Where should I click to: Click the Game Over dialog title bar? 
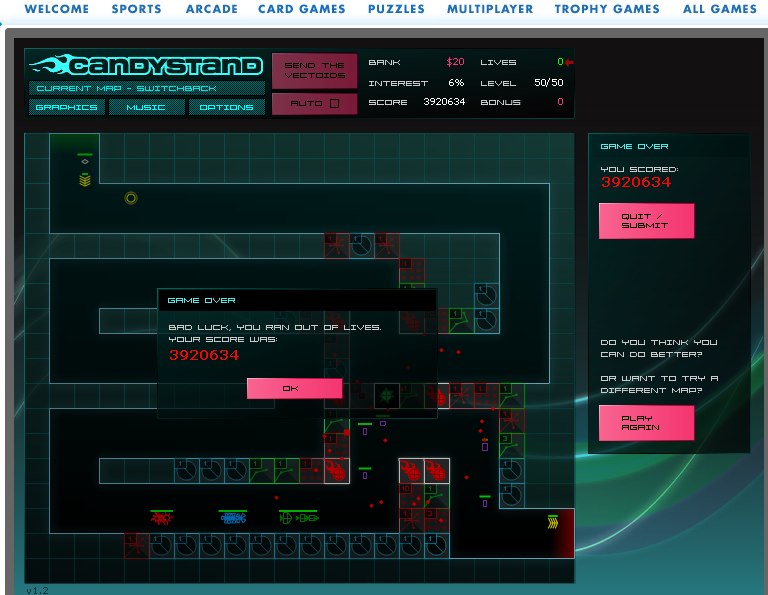pos(297,300)
